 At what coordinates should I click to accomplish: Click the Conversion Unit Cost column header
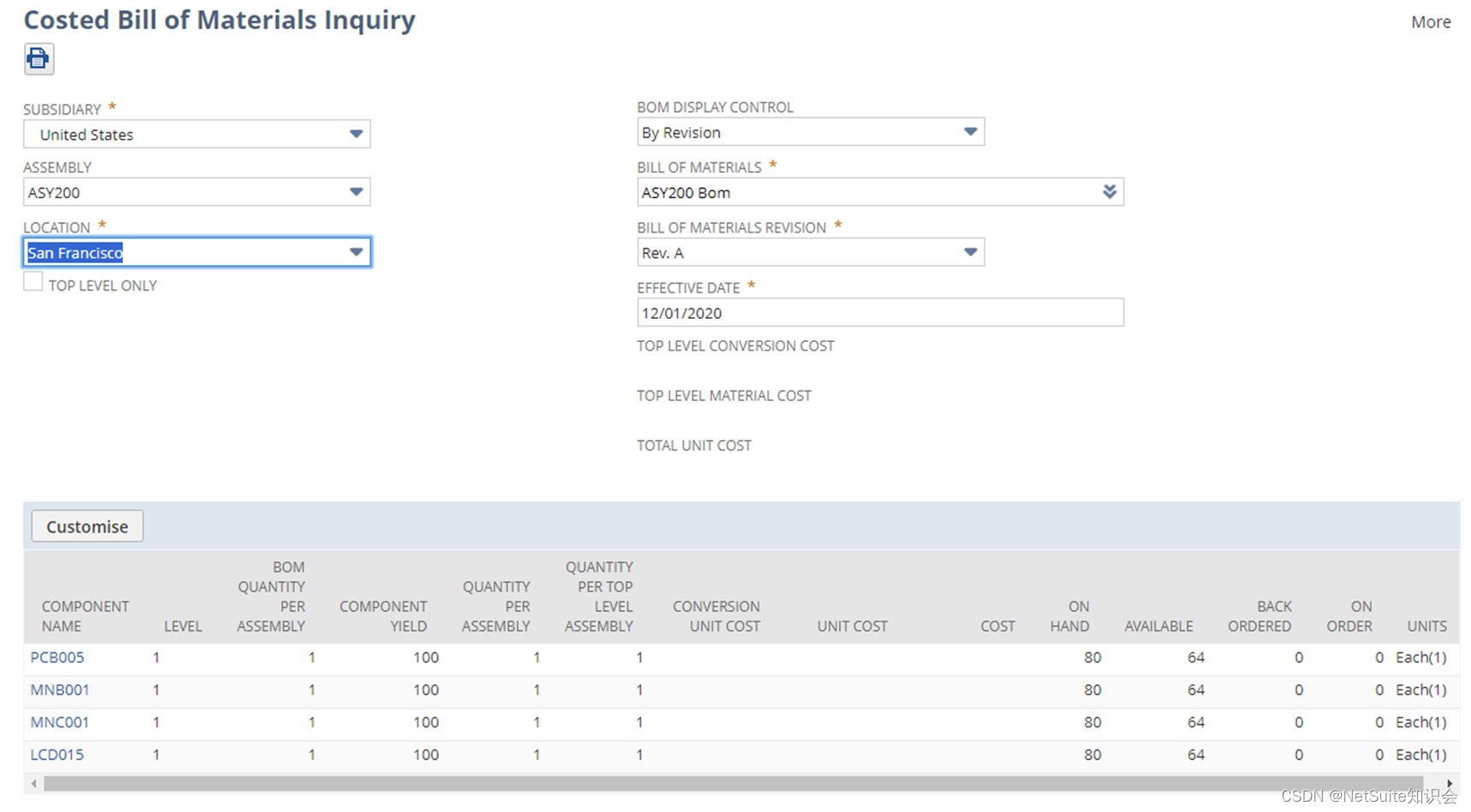(x=716, y=616)
